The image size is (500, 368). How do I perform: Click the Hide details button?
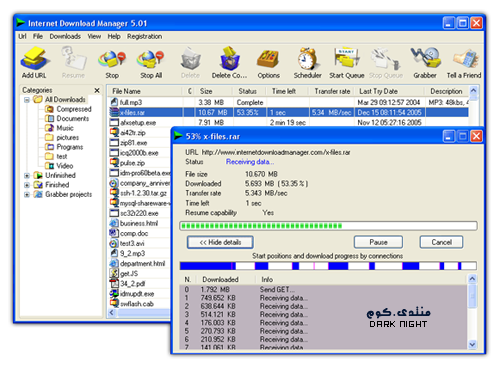point(220,242)
